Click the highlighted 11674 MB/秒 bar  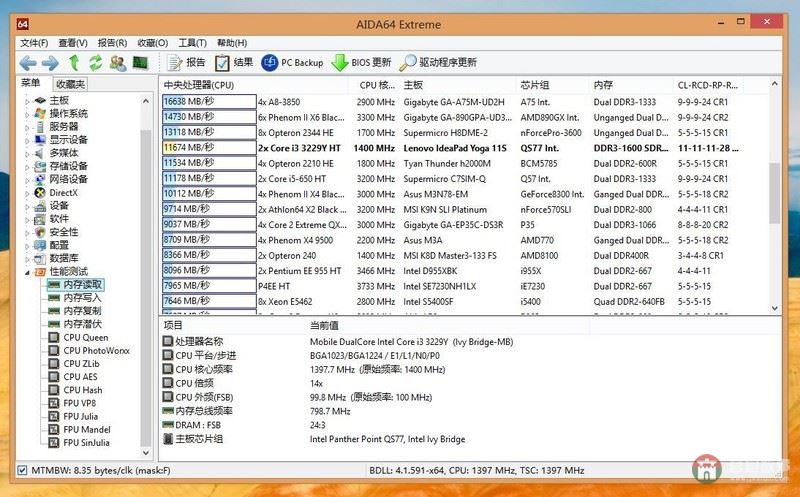209,147
